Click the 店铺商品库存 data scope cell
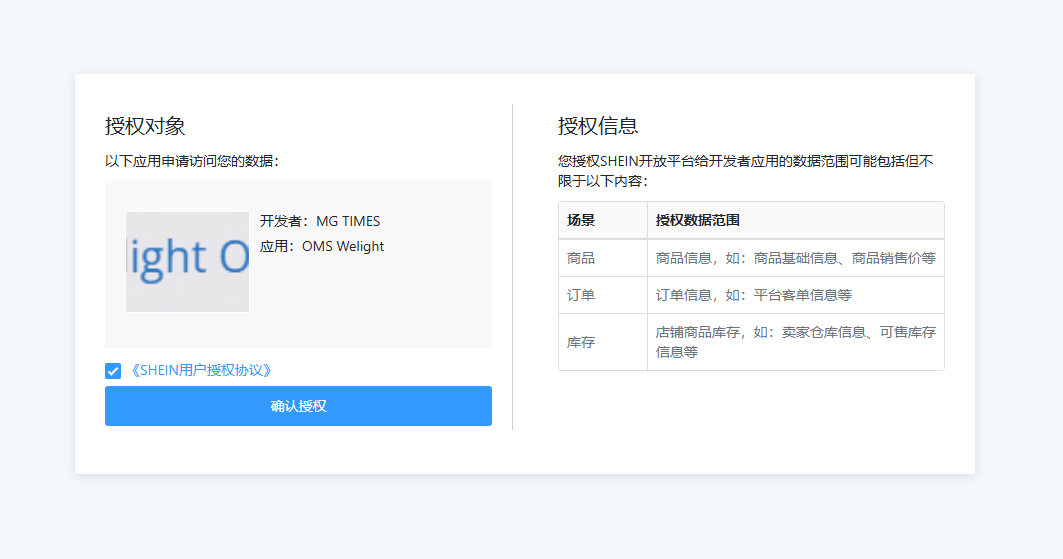Screen dimensions: 1063x559 [x=796, y=342]
